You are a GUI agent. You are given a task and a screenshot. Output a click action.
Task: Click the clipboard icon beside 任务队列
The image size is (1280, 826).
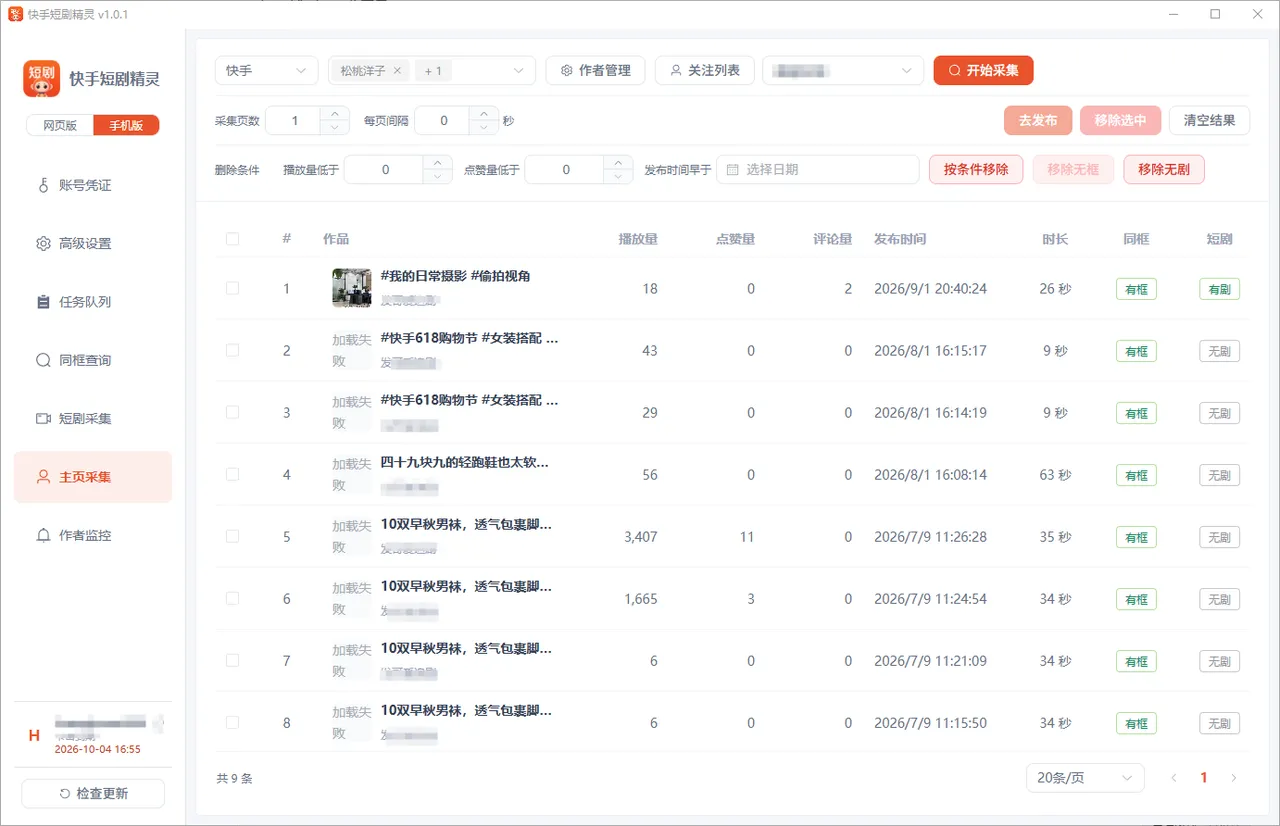[x=43, y=302]
